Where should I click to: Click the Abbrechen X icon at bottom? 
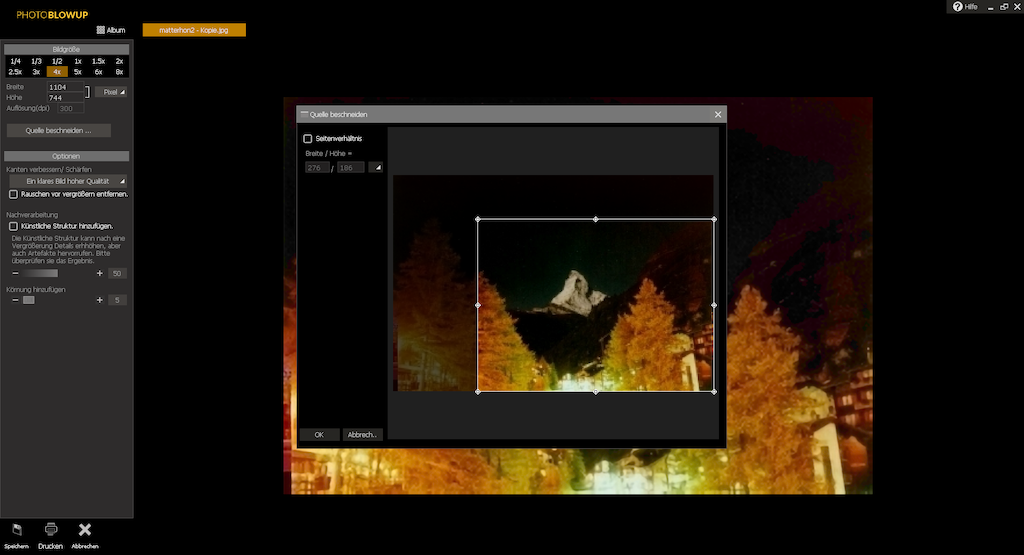click(x=85, y=530)
